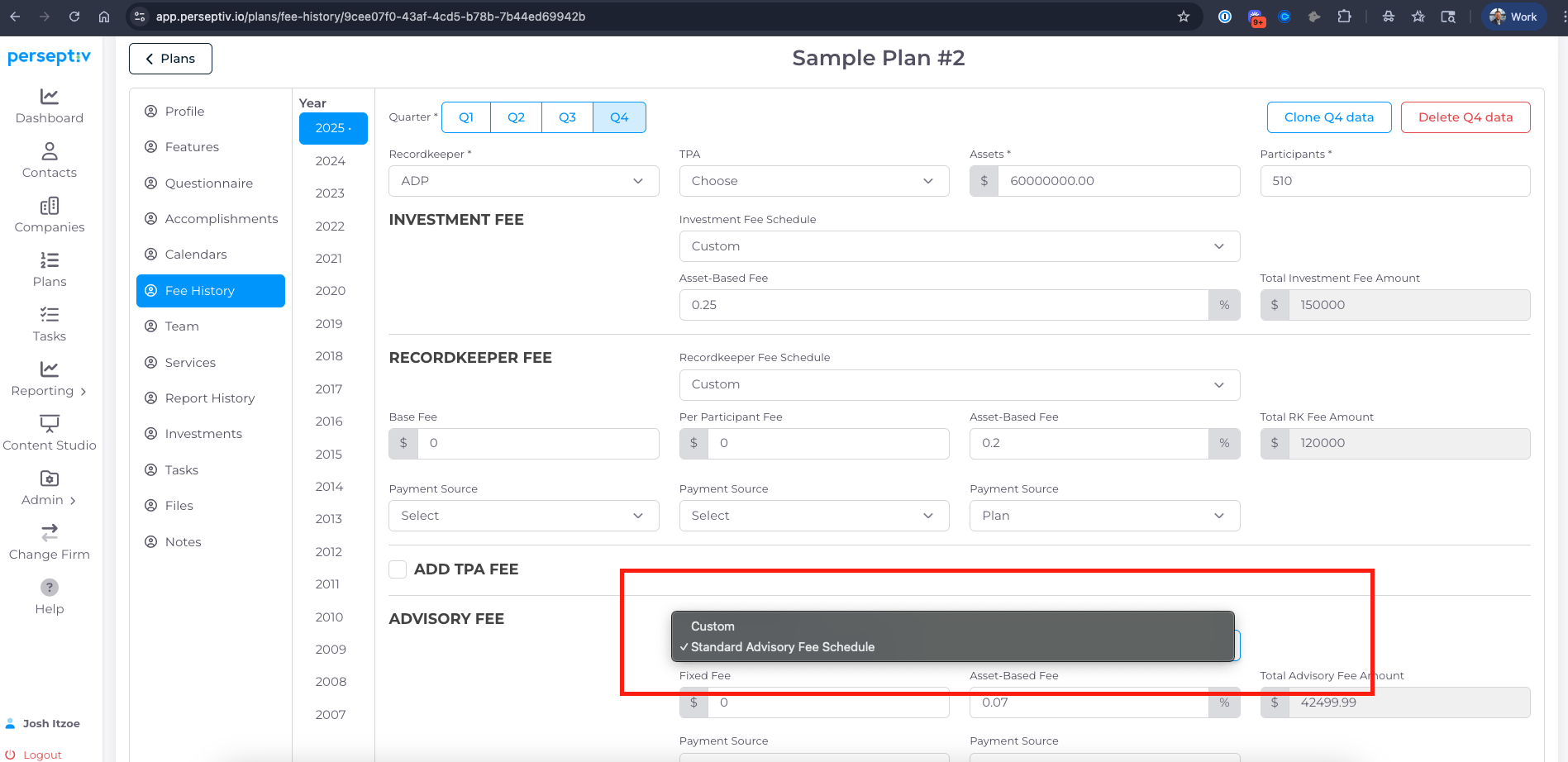Open Base Fee Payment Source dropdown
This screenshot has width=1568, height=762.
point(524,516)
